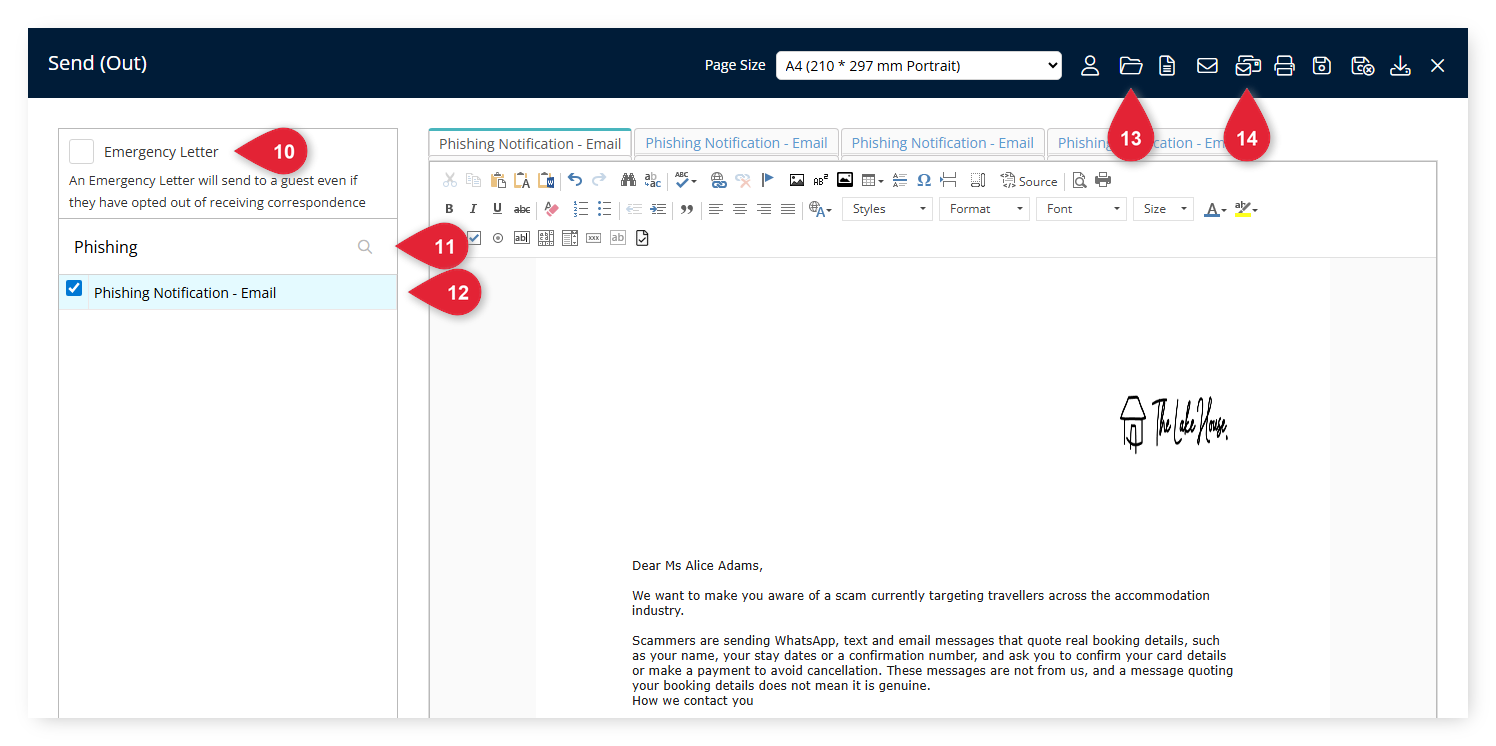1496x746 pixels.
Task: Insert an anchor using flag icon
Action: click(767, 180)
